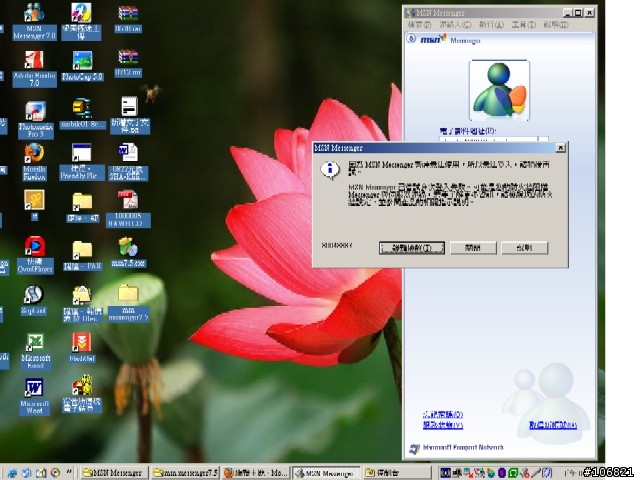Screen dimensions: 640x480
Task: Switch to the last folder taskbar button
Action: [x=397, y=473]
